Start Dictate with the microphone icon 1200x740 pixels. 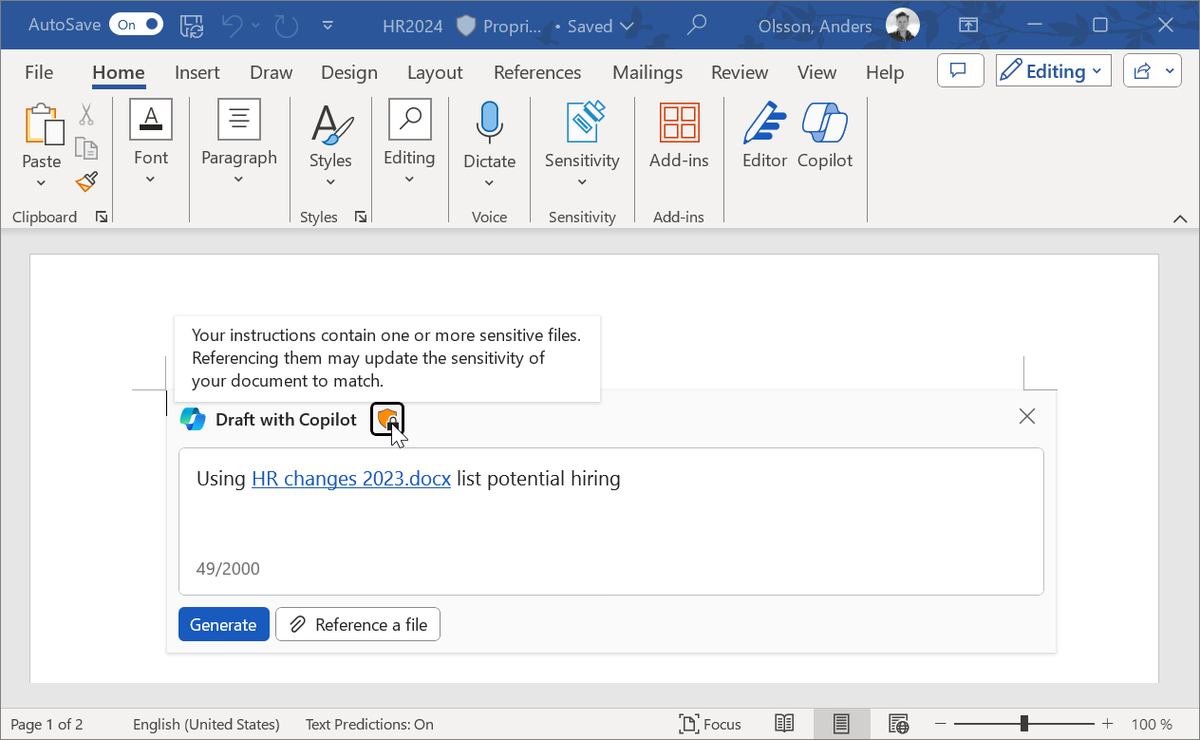(489, 122)
